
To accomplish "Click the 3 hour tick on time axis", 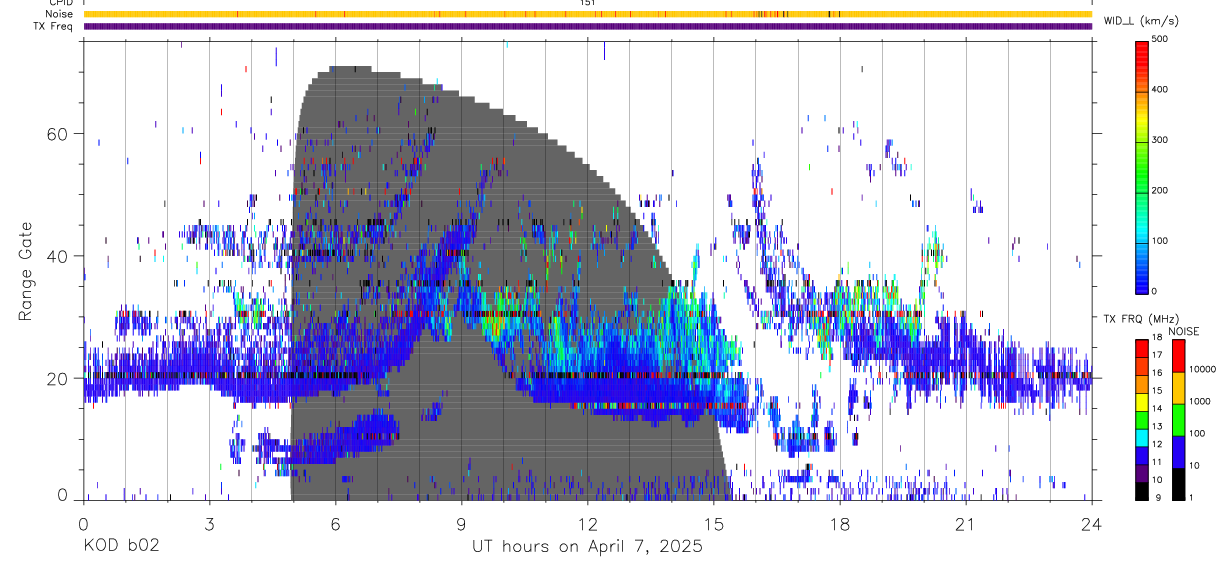I will click(x=209, y=523).
